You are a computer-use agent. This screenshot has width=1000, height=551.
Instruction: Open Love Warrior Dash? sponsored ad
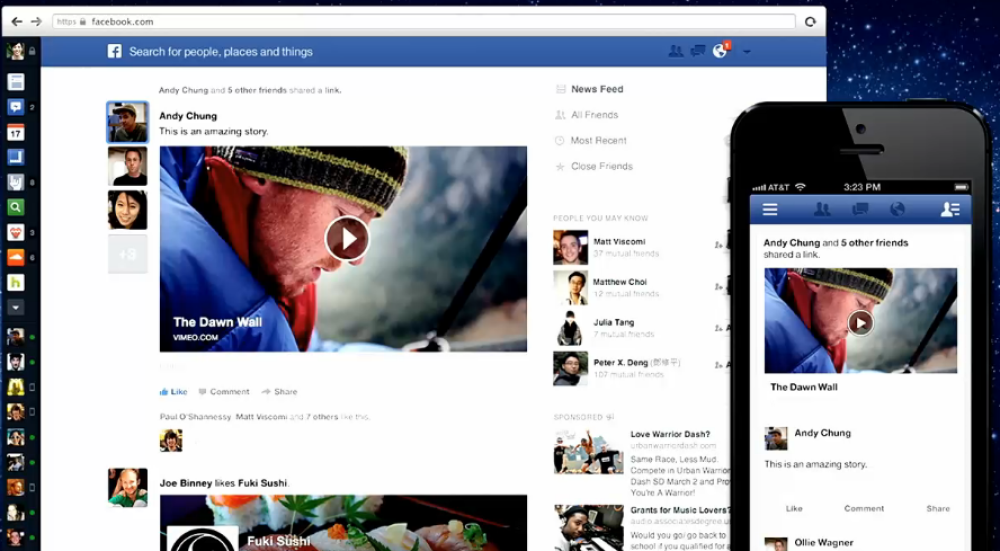coord(670,434)
